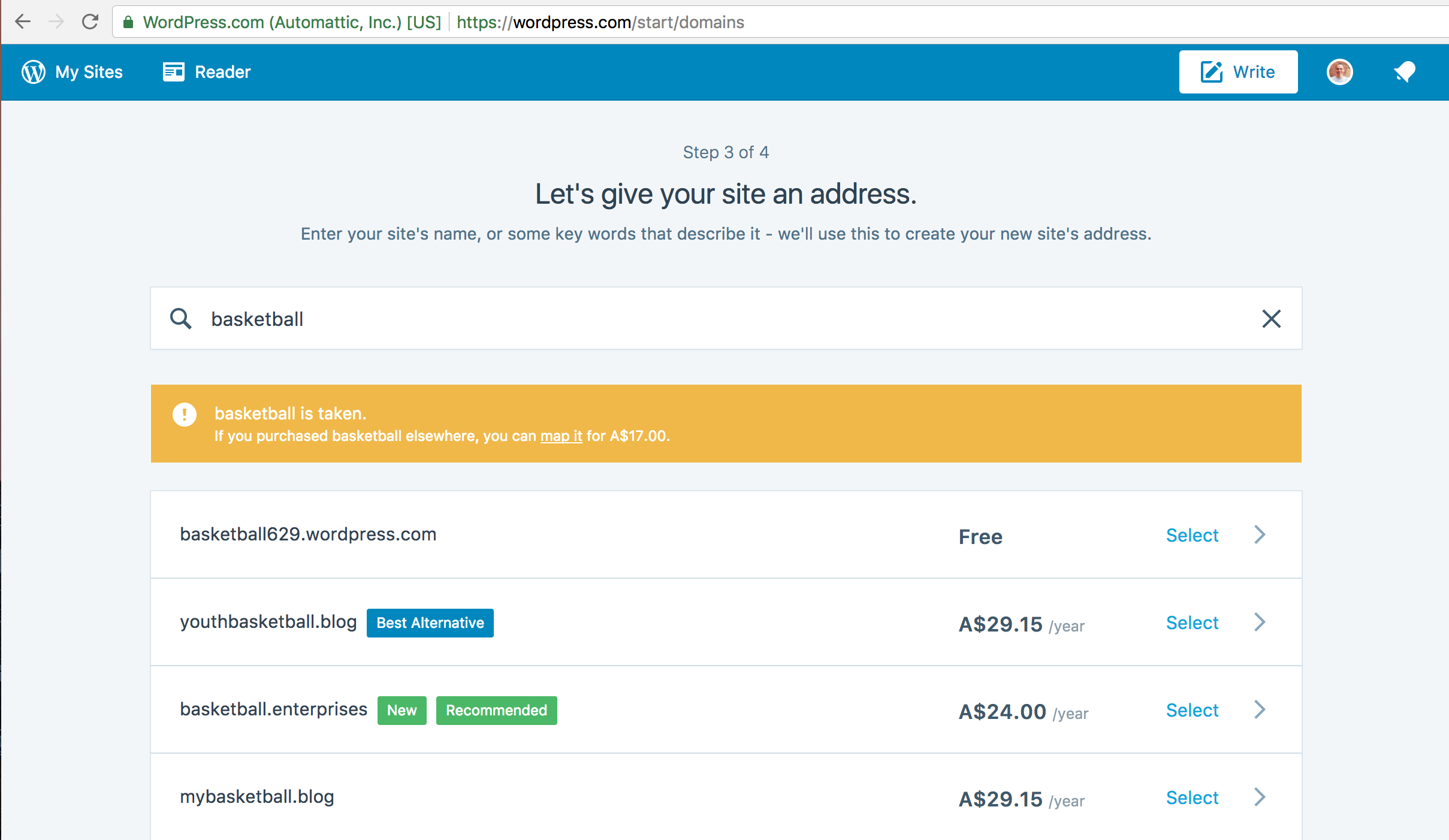Follow the 'map it' link
1449x840 pixels.
point(561,436)
